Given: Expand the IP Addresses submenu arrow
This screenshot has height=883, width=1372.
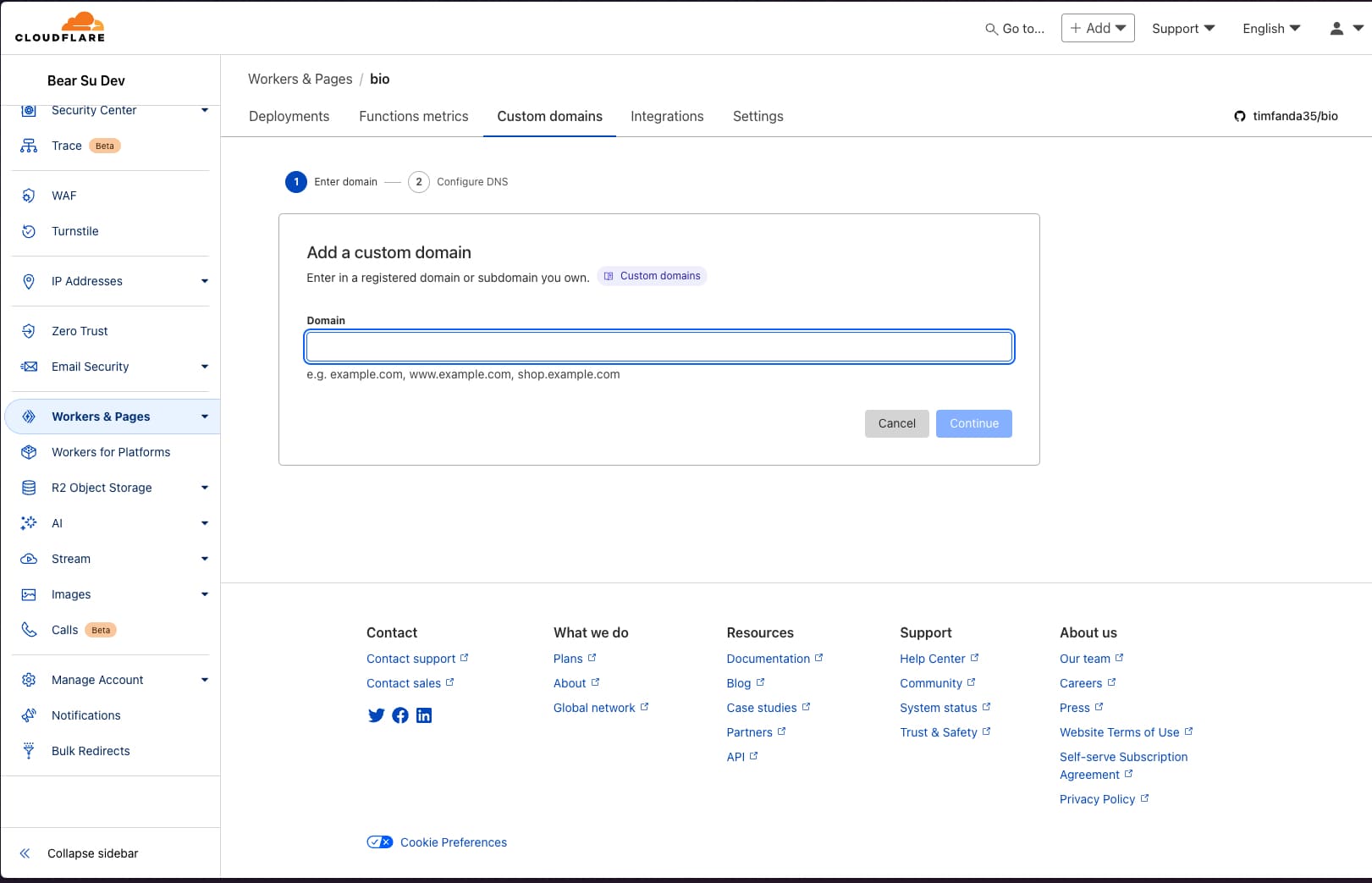Looking at the screenshot, I should pos(205,281).
